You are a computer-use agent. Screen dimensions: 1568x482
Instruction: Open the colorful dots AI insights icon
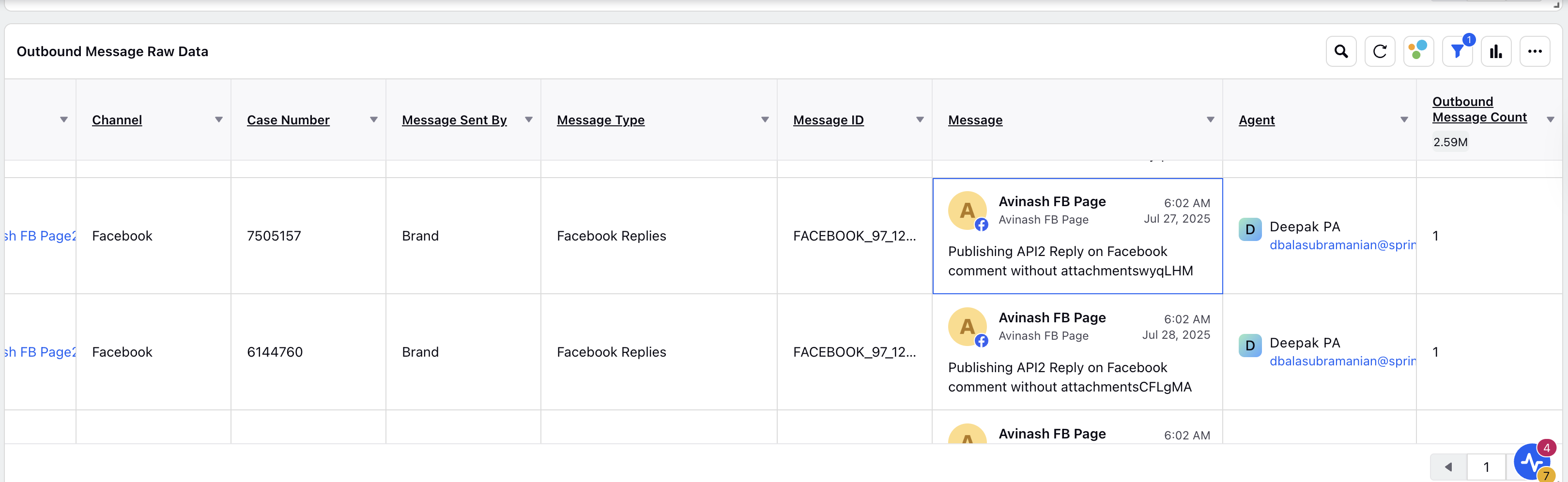pos(1418,52)
